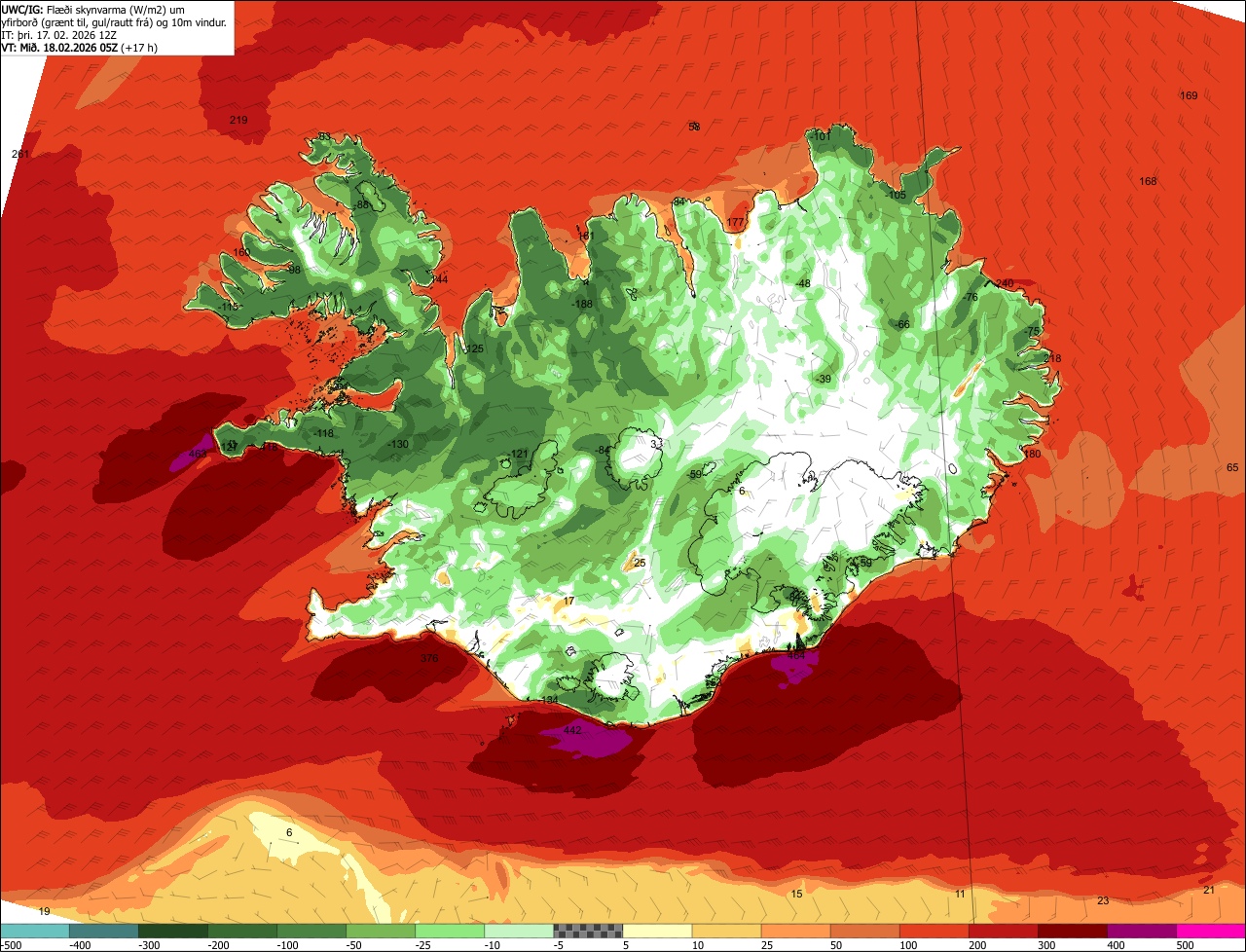This screenshot has width=1246, height=952.
Task: Click the -66 map value
Action: [x=902, y=324]
